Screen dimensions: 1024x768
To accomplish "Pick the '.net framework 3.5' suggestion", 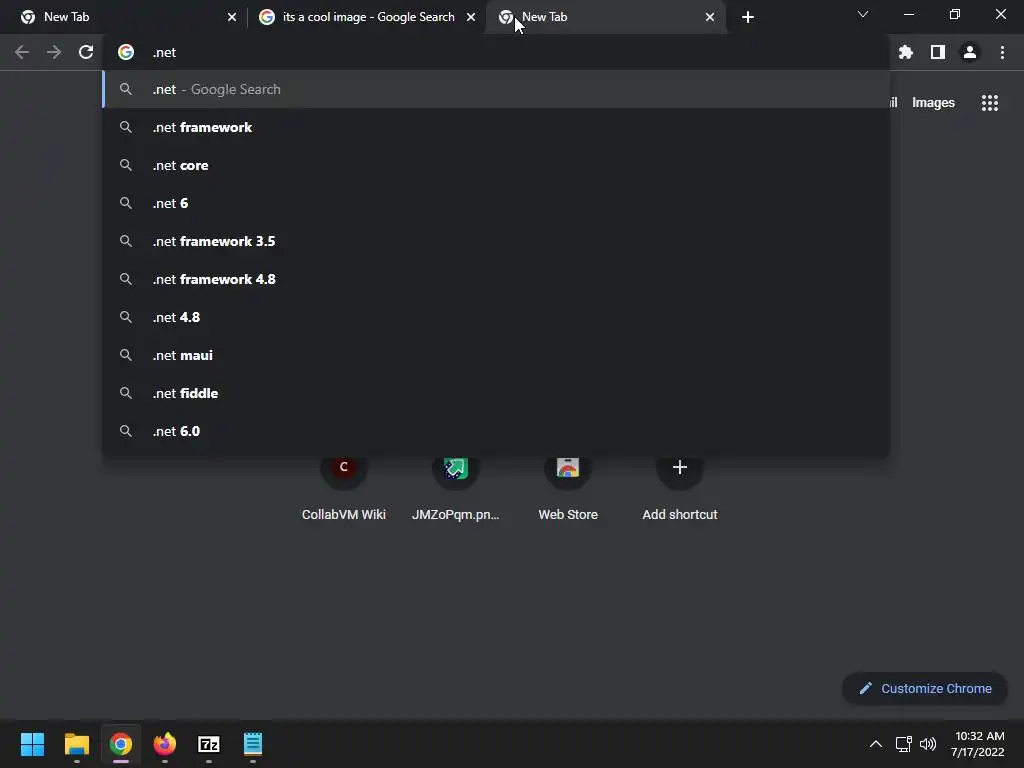I will [x=496, y=241].
